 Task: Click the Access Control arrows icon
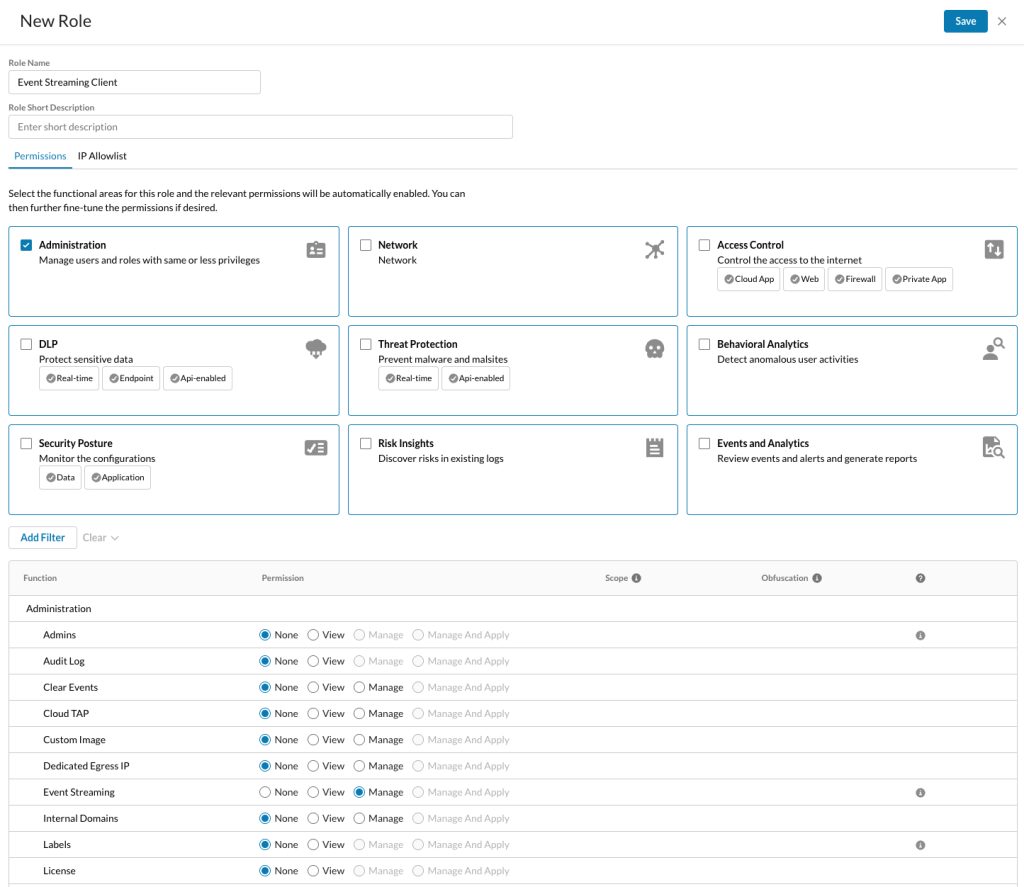tap(994, 249)
